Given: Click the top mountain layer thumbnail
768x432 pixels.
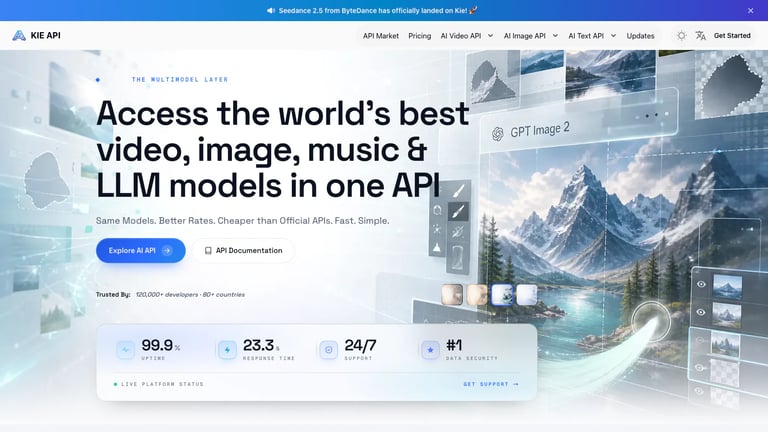Looking at the screenshot, I should pos(727,287).
